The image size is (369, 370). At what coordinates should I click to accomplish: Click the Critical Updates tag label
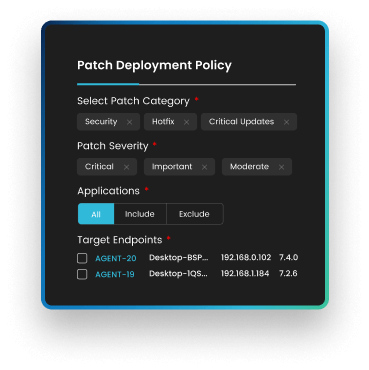(x=241, y=122)
